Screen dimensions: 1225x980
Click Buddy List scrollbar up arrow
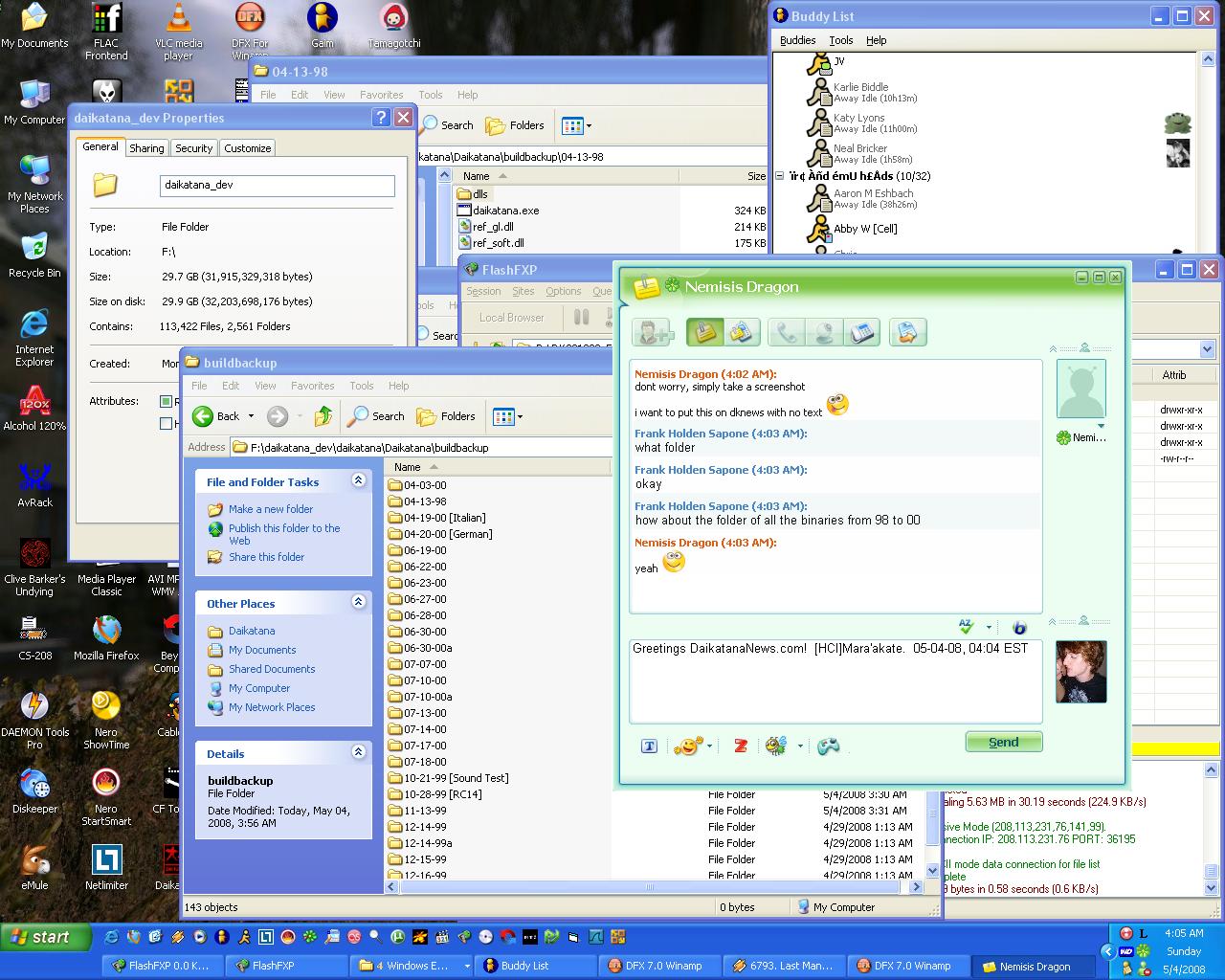[1208, 60]
